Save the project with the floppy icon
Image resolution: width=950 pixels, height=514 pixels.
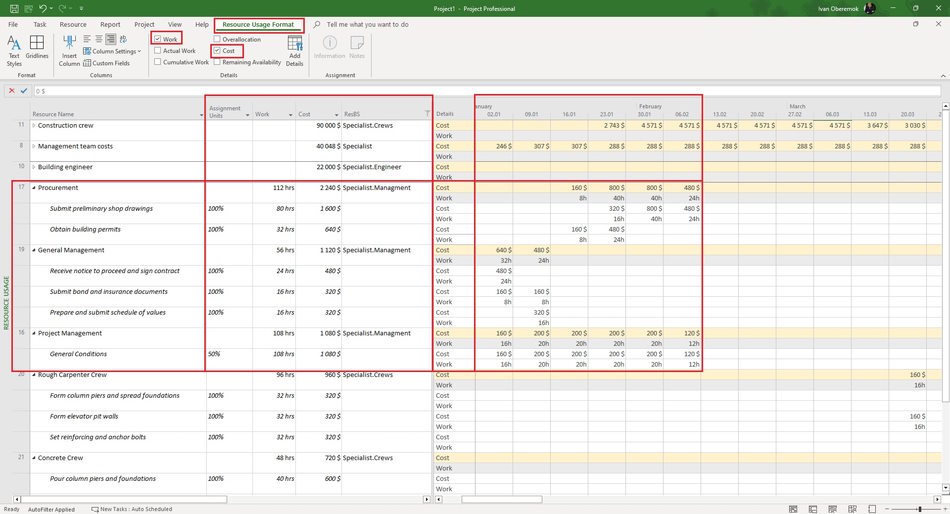coord(14,8)
